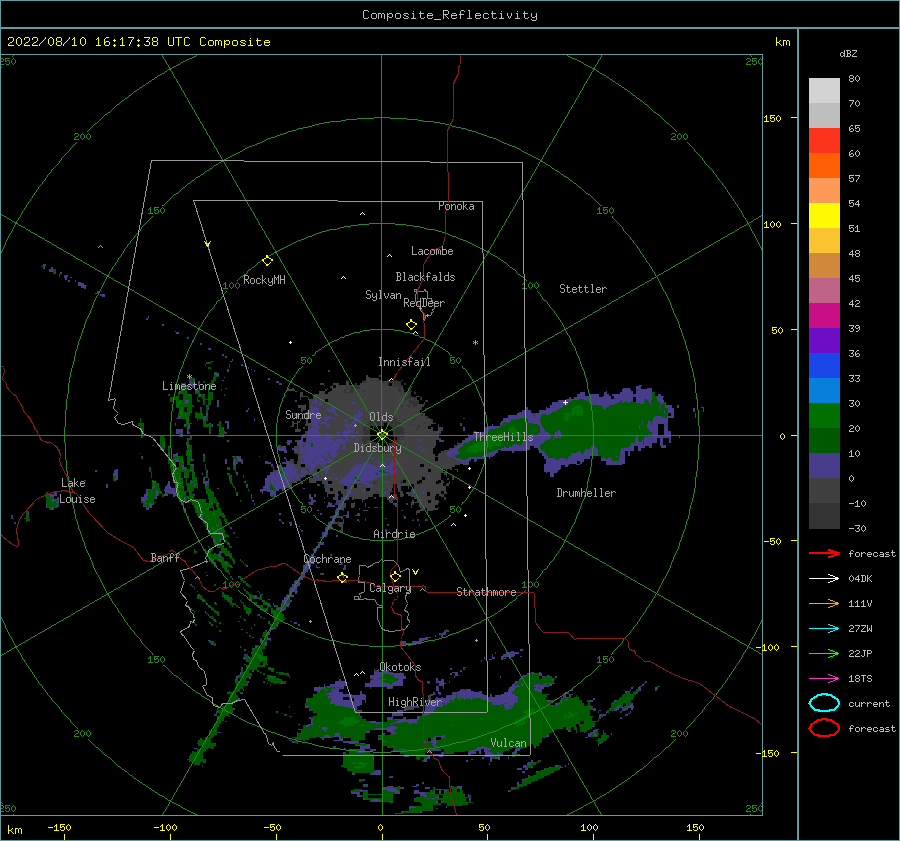Click the Calgary city label
This screenshot has width=900, height=841.
tap(390, 588)
